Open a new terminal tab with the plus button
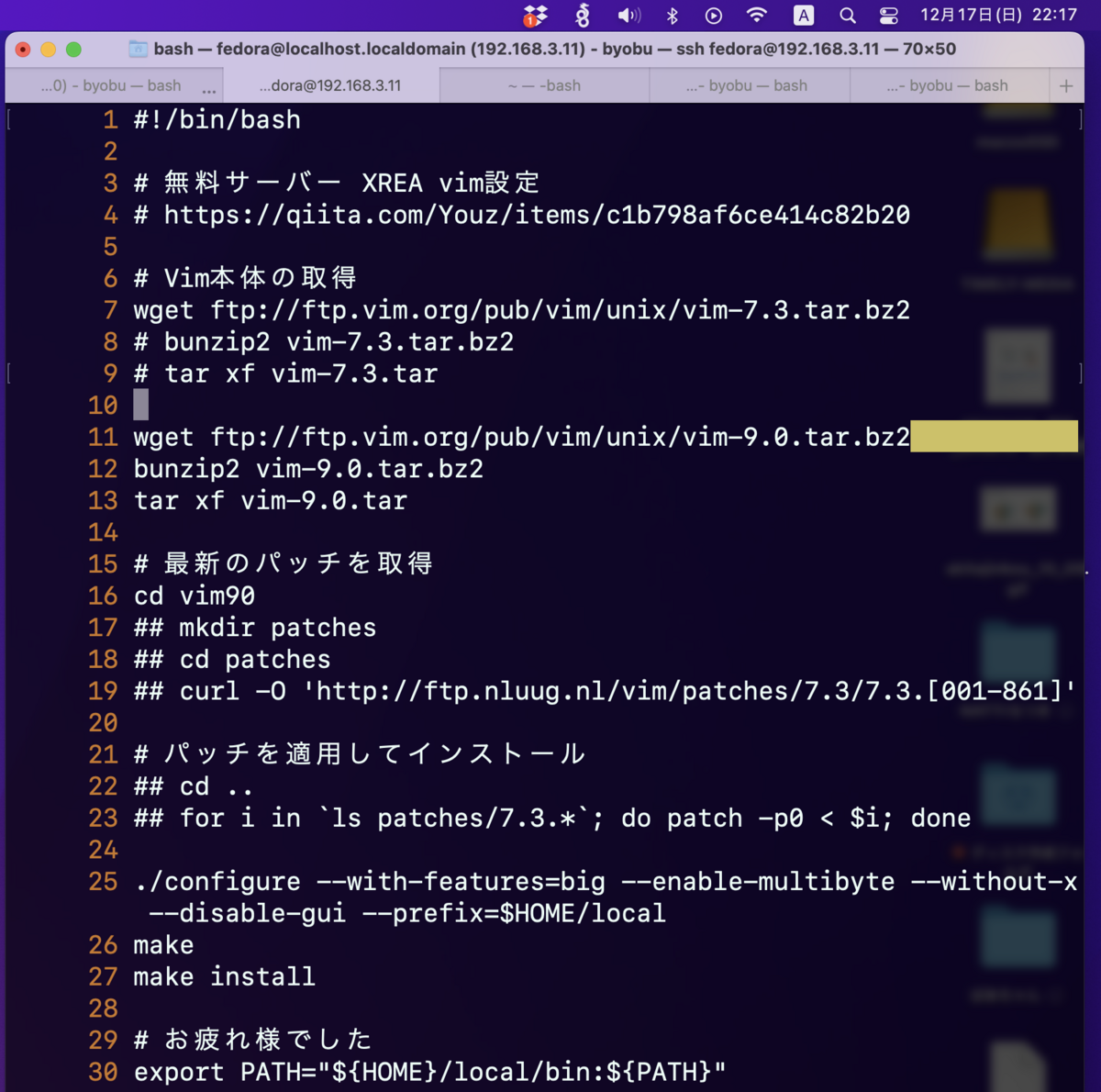 pyautogui.click(x=1066, y=84)
